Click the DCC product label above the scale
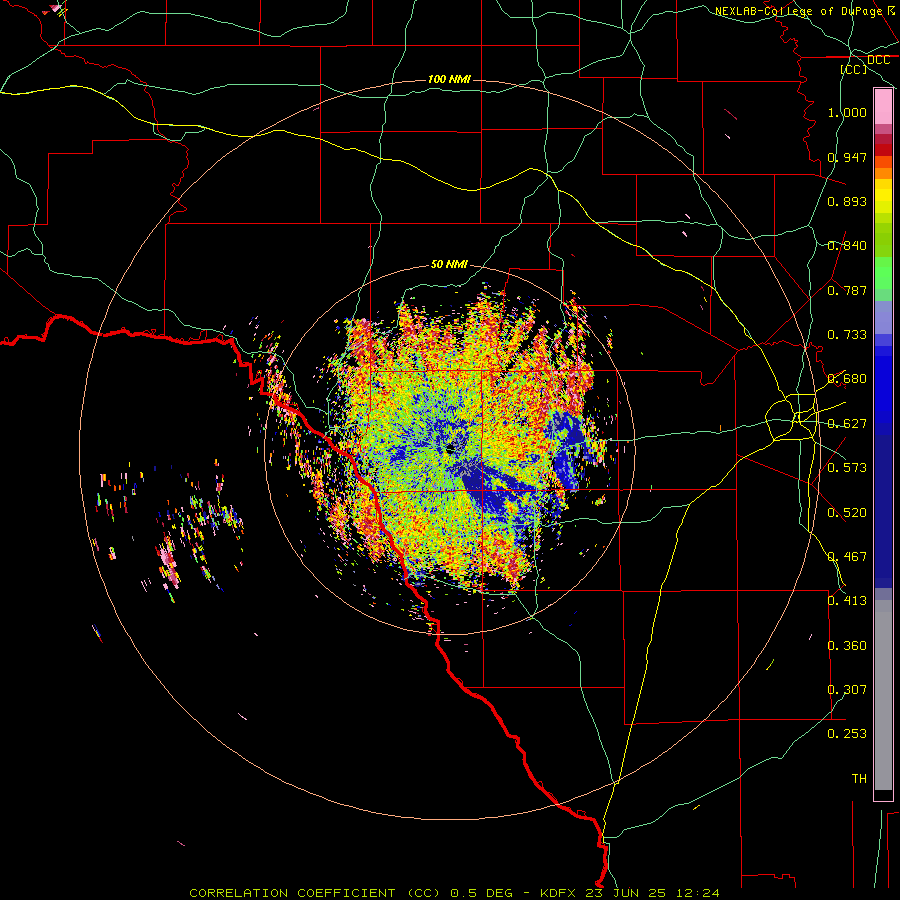Viewport: 900px width, 900px height. pos(878,60)
